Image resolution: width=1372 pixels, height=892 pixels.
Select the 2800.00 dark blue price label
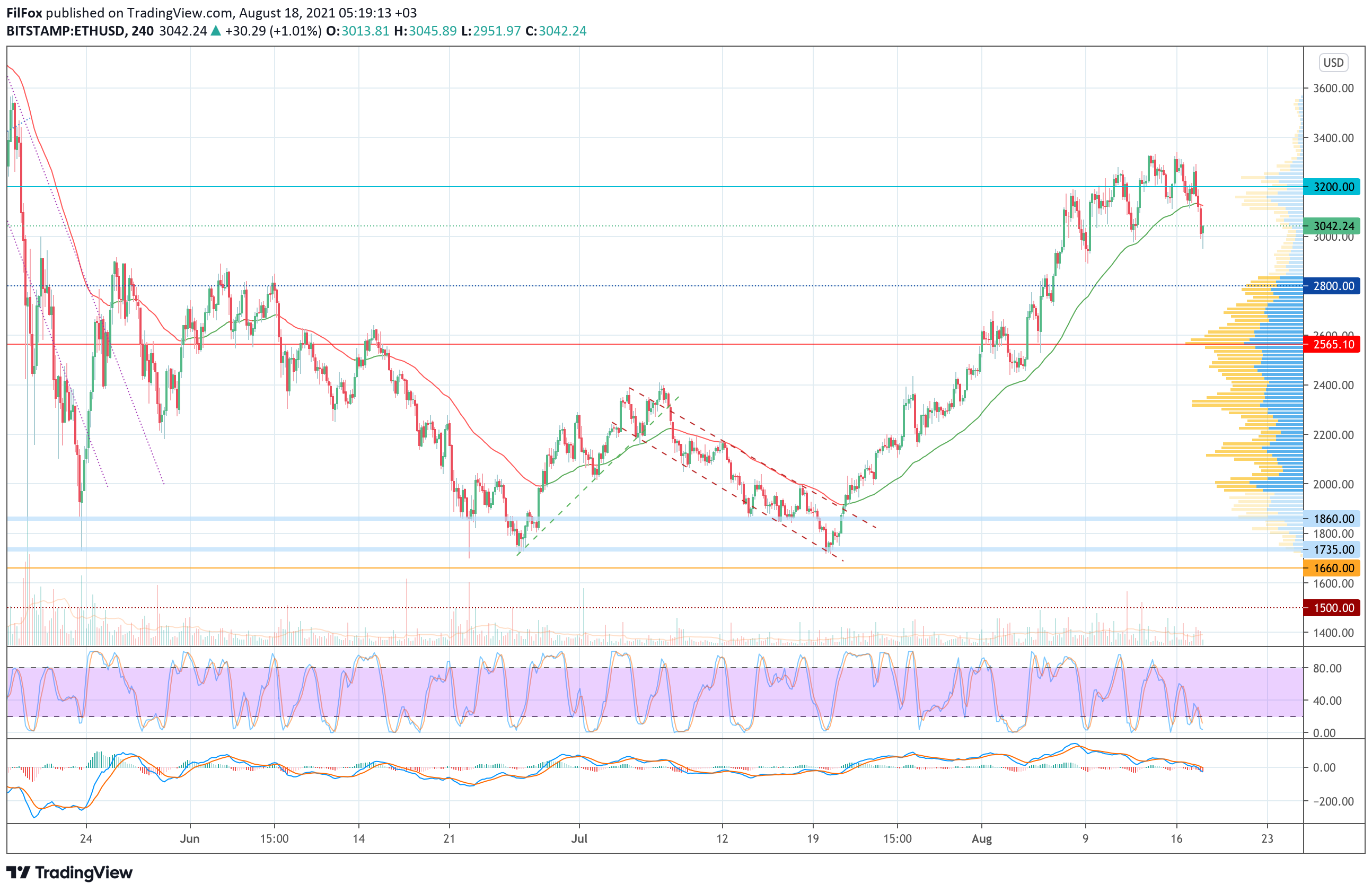point(1333,286)
